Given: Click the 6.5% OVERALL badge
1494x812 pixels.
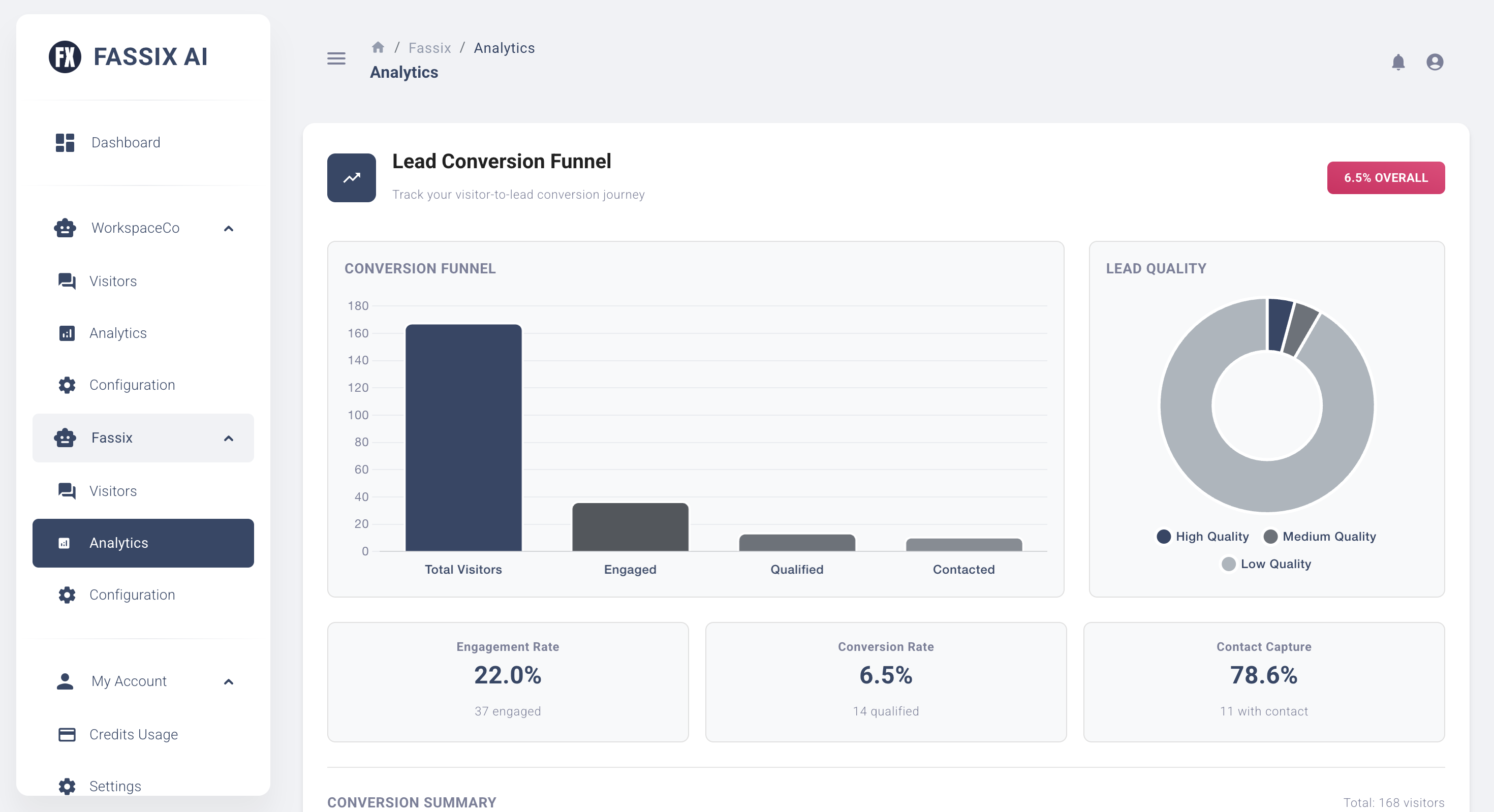Looking at the screenshot, I should (1386, 178).
